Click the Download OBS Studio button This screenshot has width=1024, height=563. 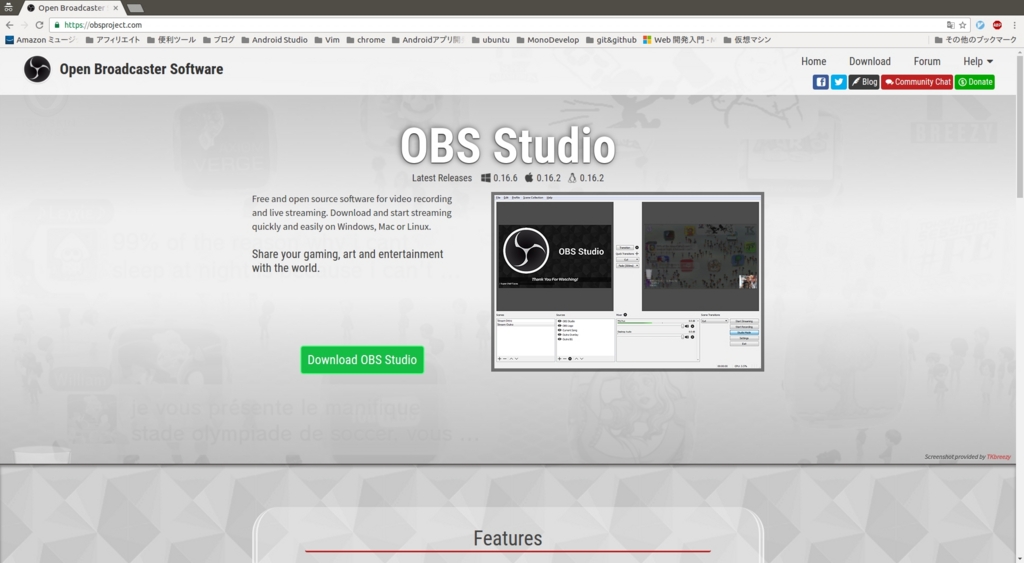click(362, 360)
